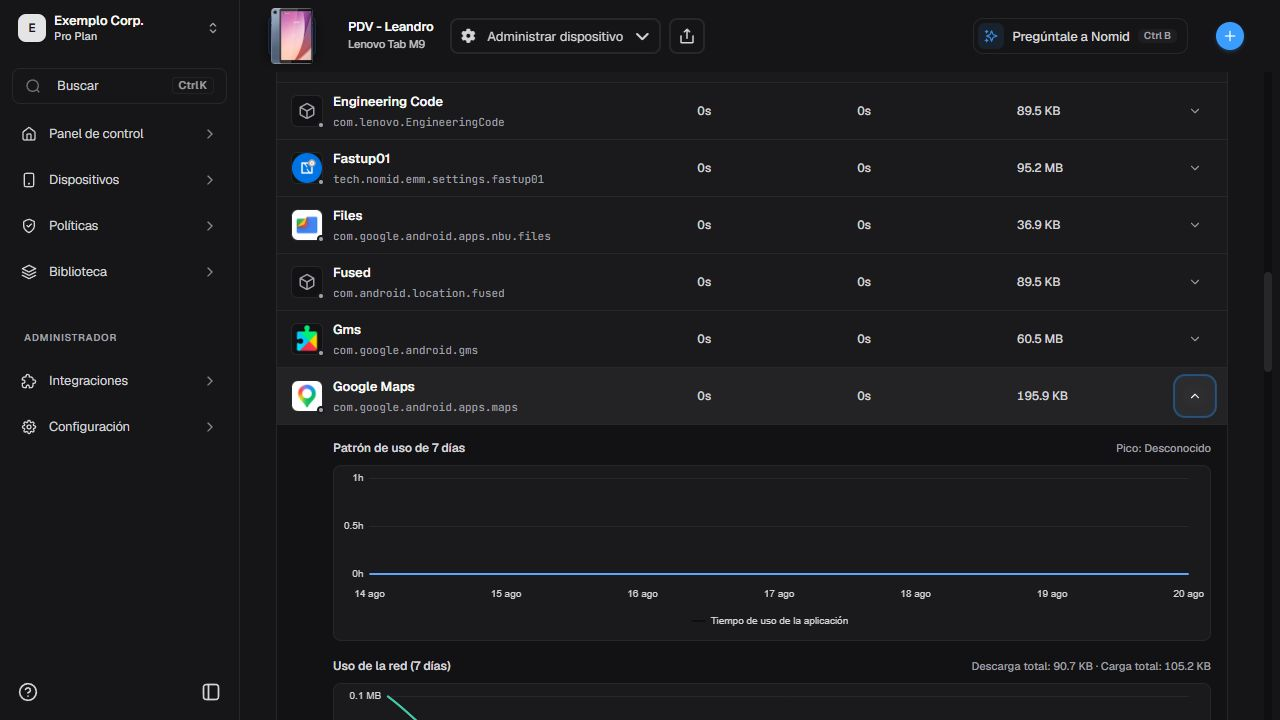Click the Nomid sparkle icon

[x=991, y=36]
